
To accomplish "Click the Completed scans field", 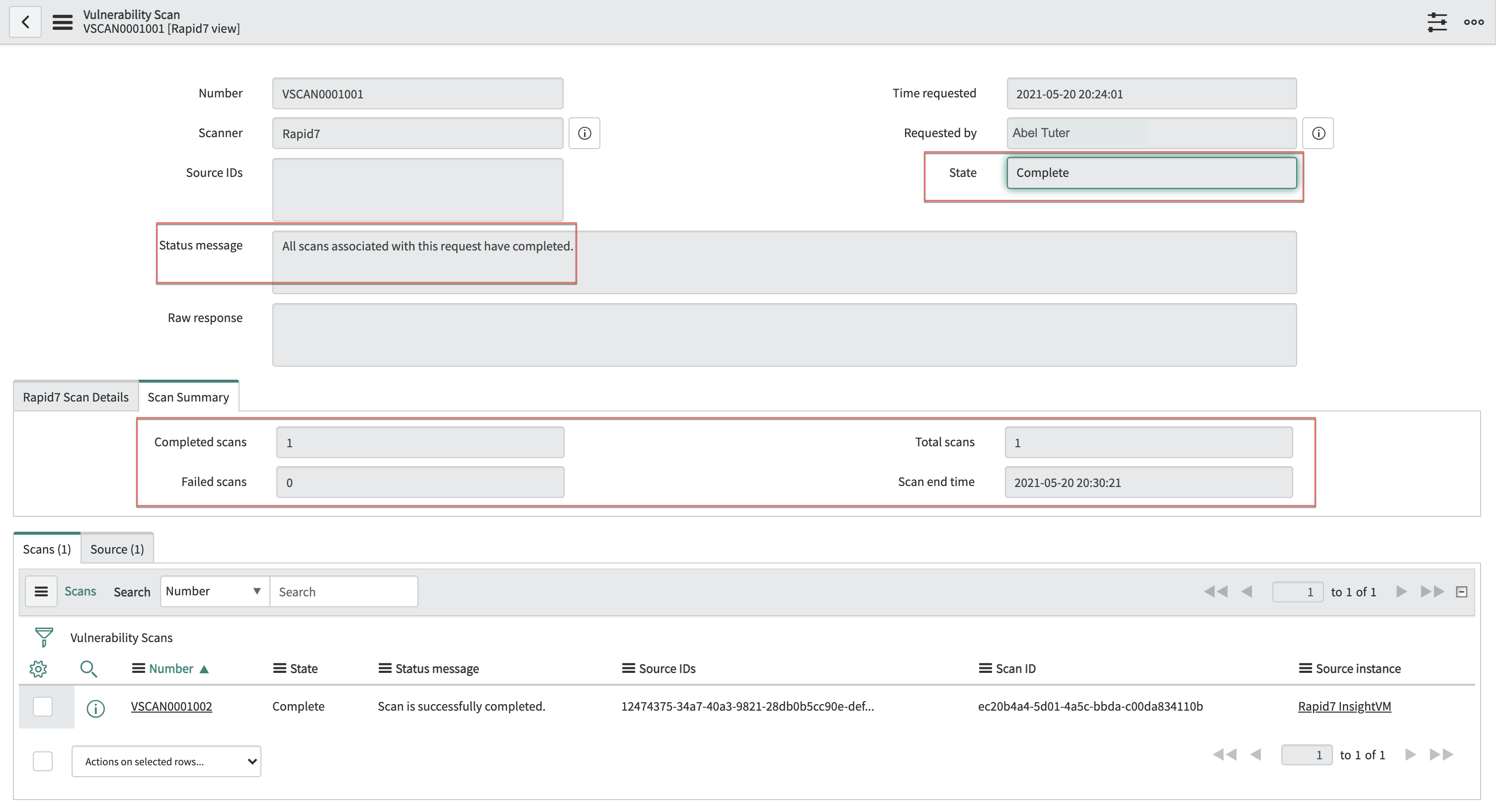I will pyautogui.click(x=420, y=442).
